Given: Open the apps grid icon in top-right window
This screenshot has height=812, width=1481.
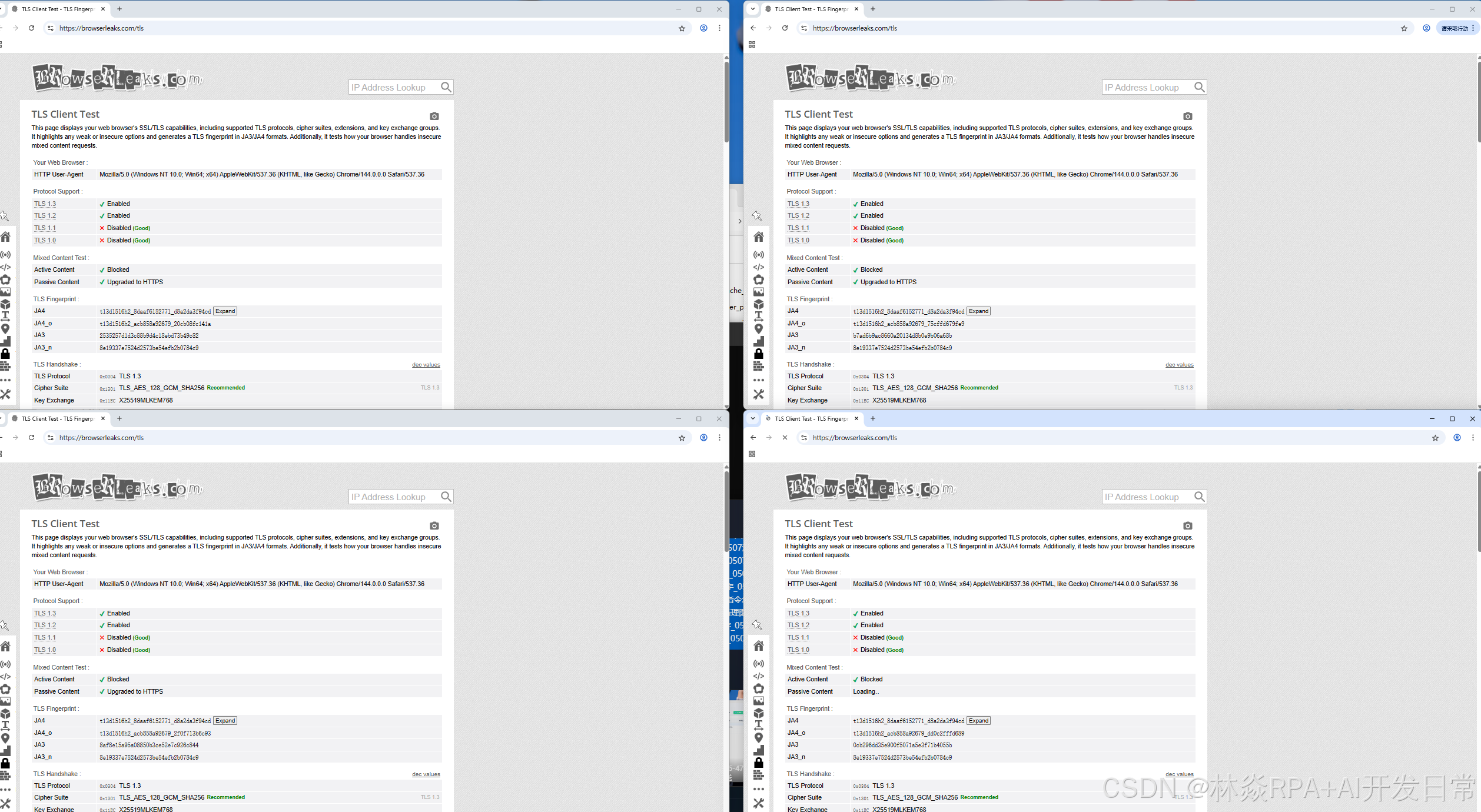Looking at the screenshot, I should [752, 45].
